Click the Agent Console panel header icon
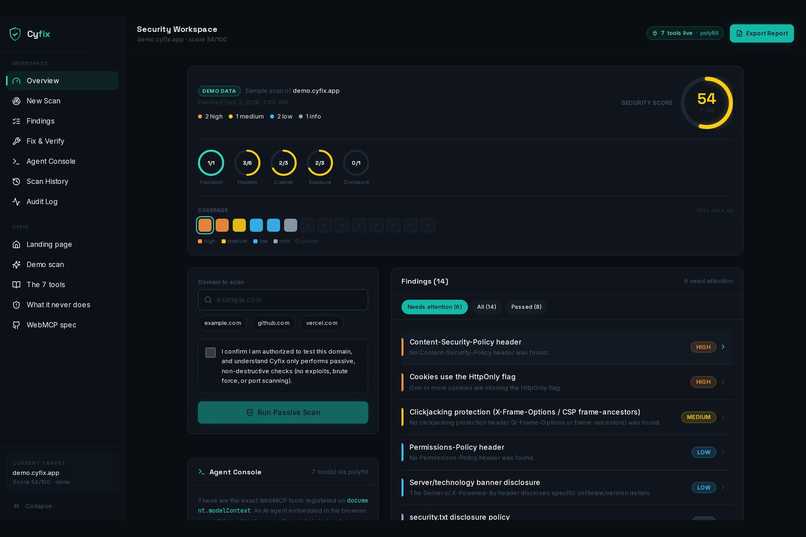The image size is (806, 537). coord(202,472)
